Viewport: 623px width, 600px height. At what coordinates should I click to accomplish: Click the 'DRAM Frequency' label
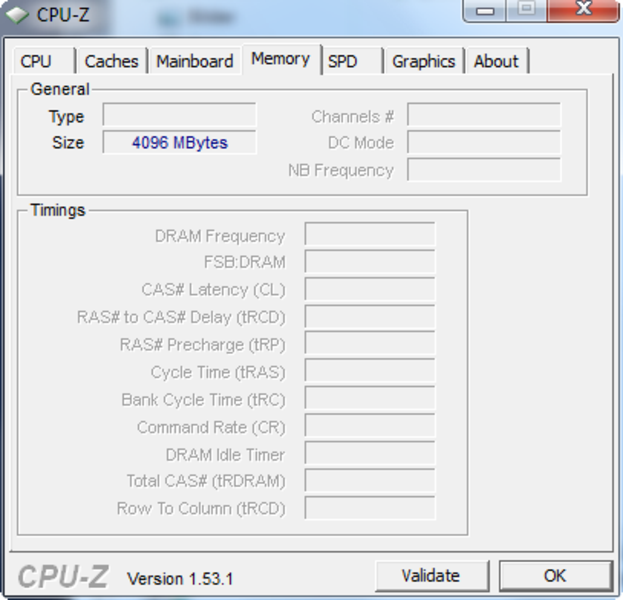coord(220,236)
